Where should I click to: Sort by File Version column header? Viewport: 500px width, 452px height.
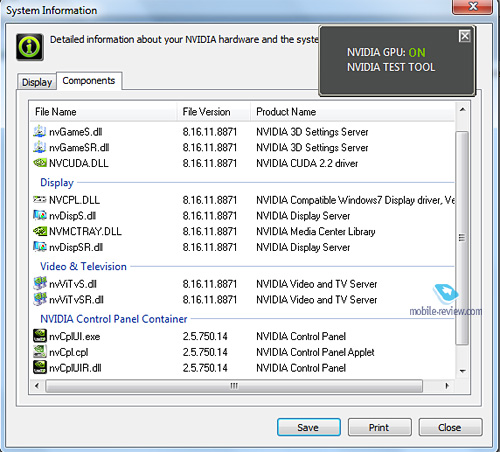(x=213, y=112)
